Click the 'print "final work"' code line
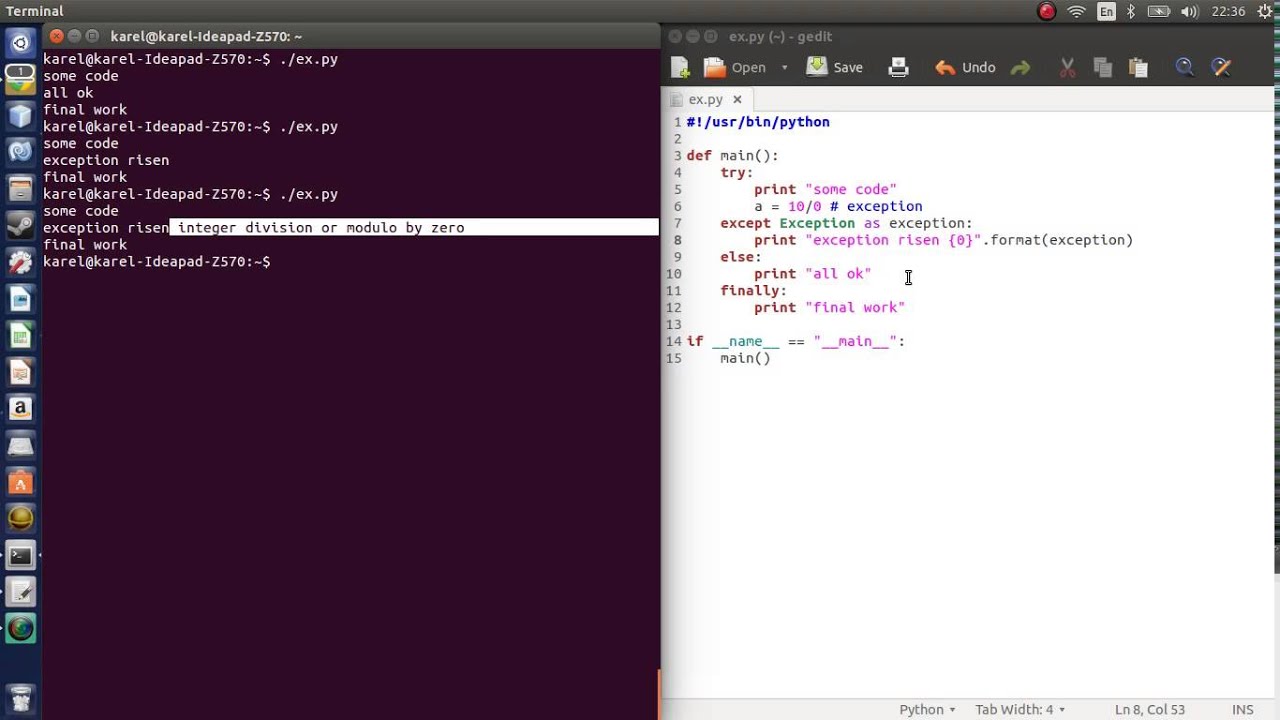The height and width of the screenshot is (720, 1280). 829,307
